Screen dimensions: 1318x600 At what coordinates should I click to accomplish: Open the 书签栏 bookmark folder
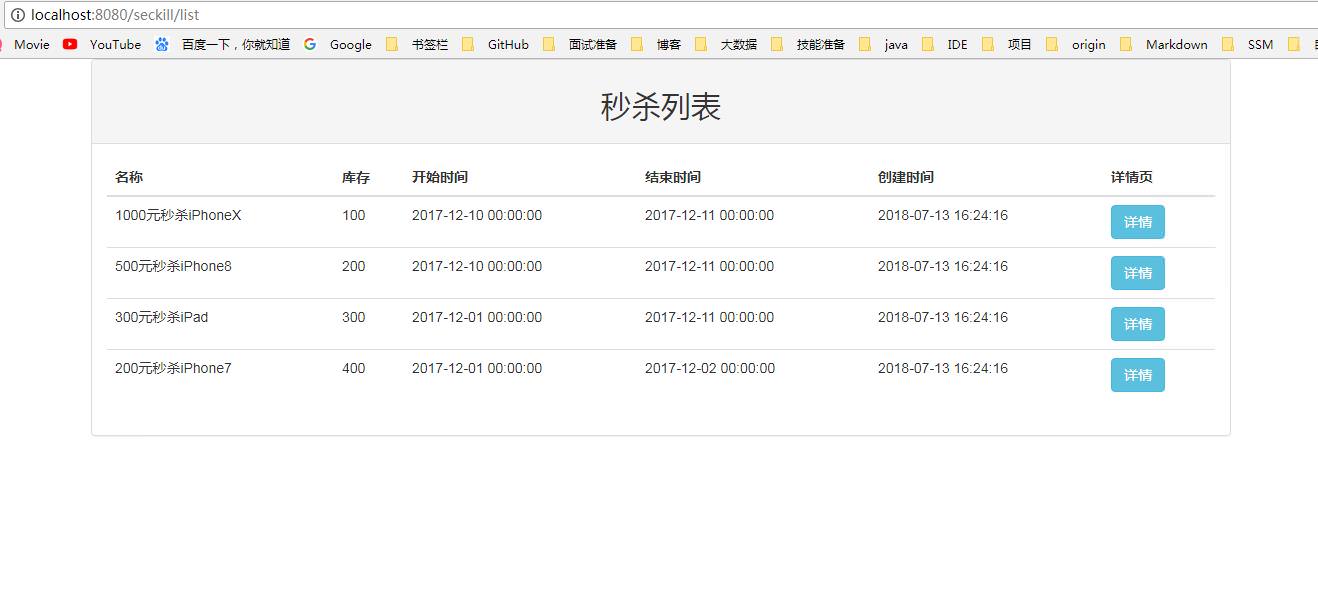tap(417, 44)
